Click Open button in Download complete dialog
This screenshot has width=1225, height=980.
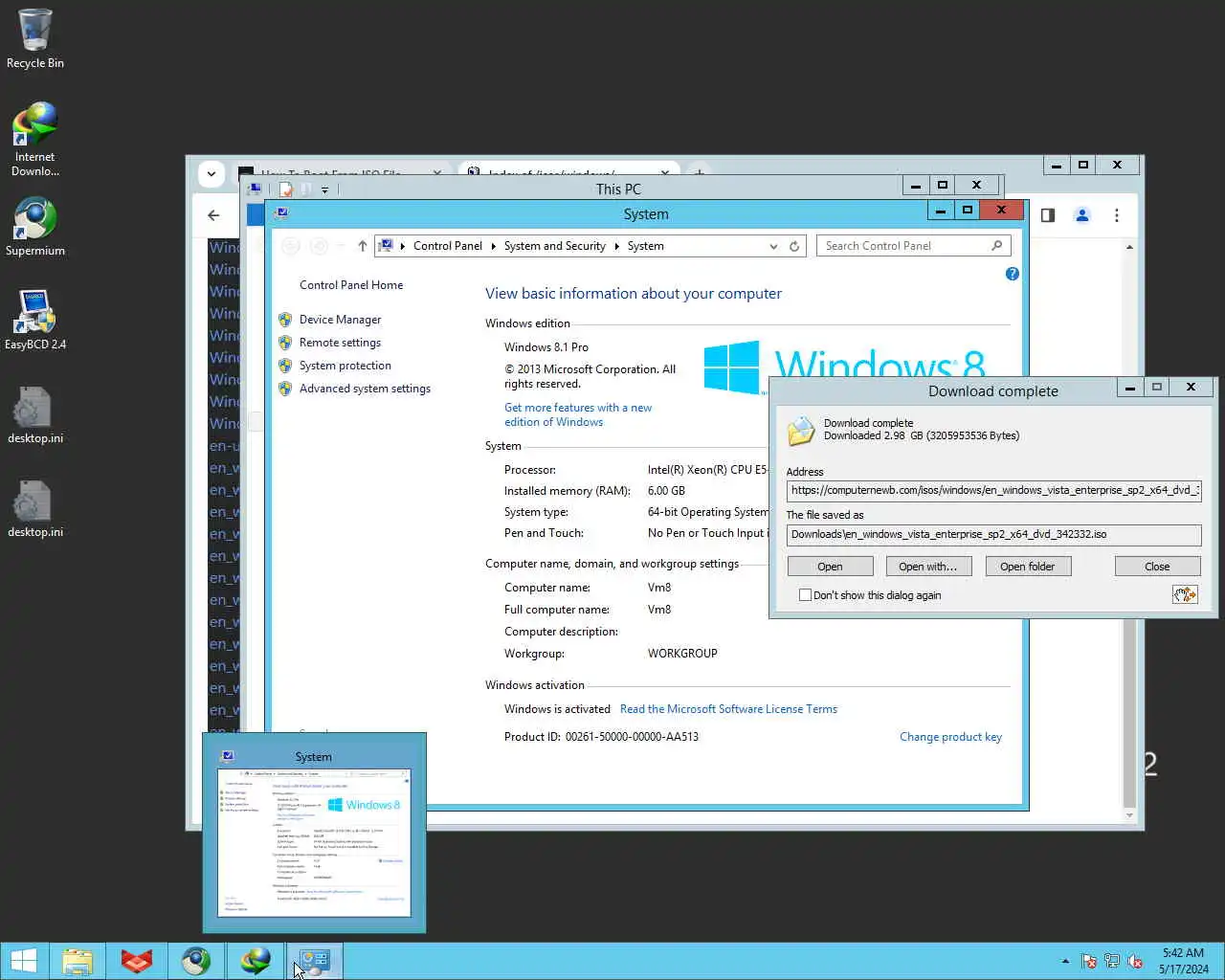830,567
